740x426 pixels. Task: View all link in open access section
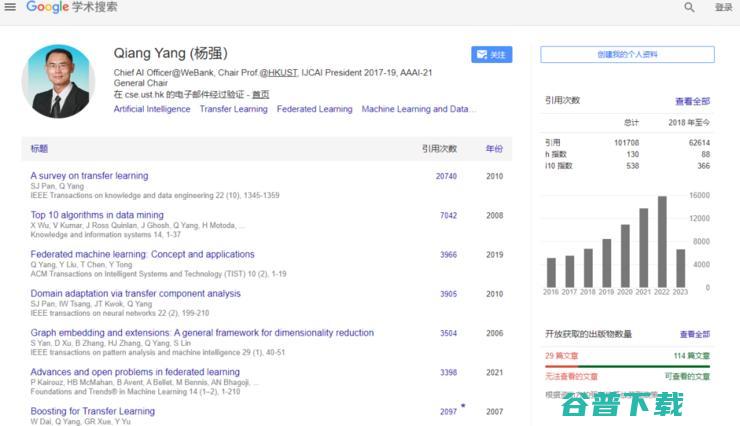coord(695,334)
